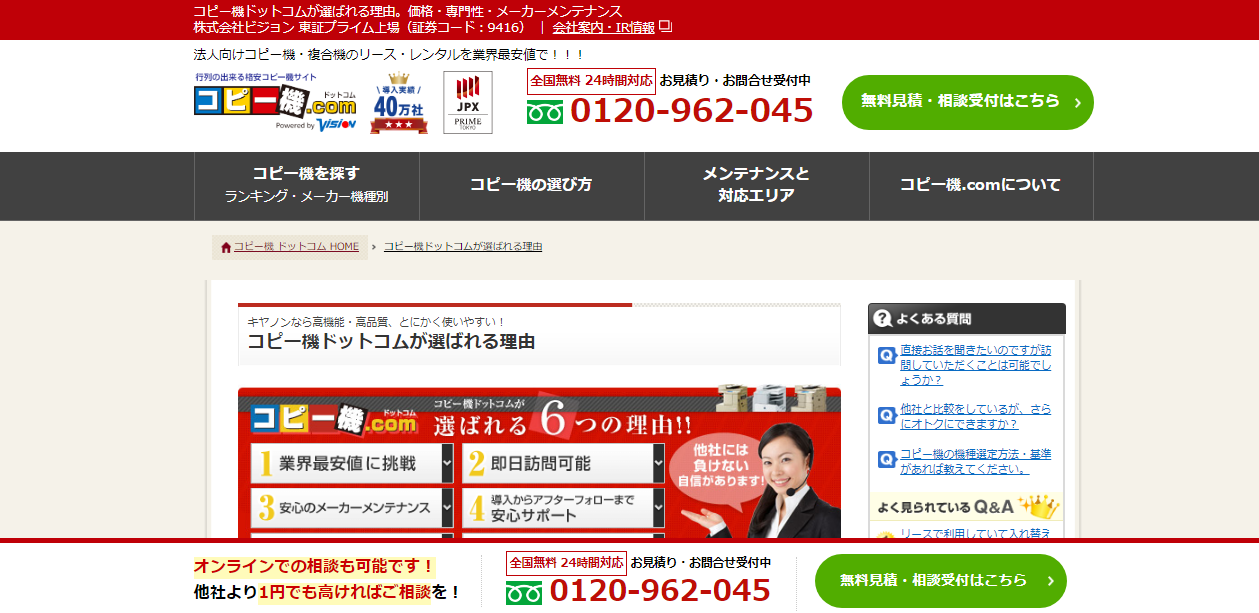Click arrow chevron on footer green estimate button
The image size is (1259, 613).
coord(1050,581)
